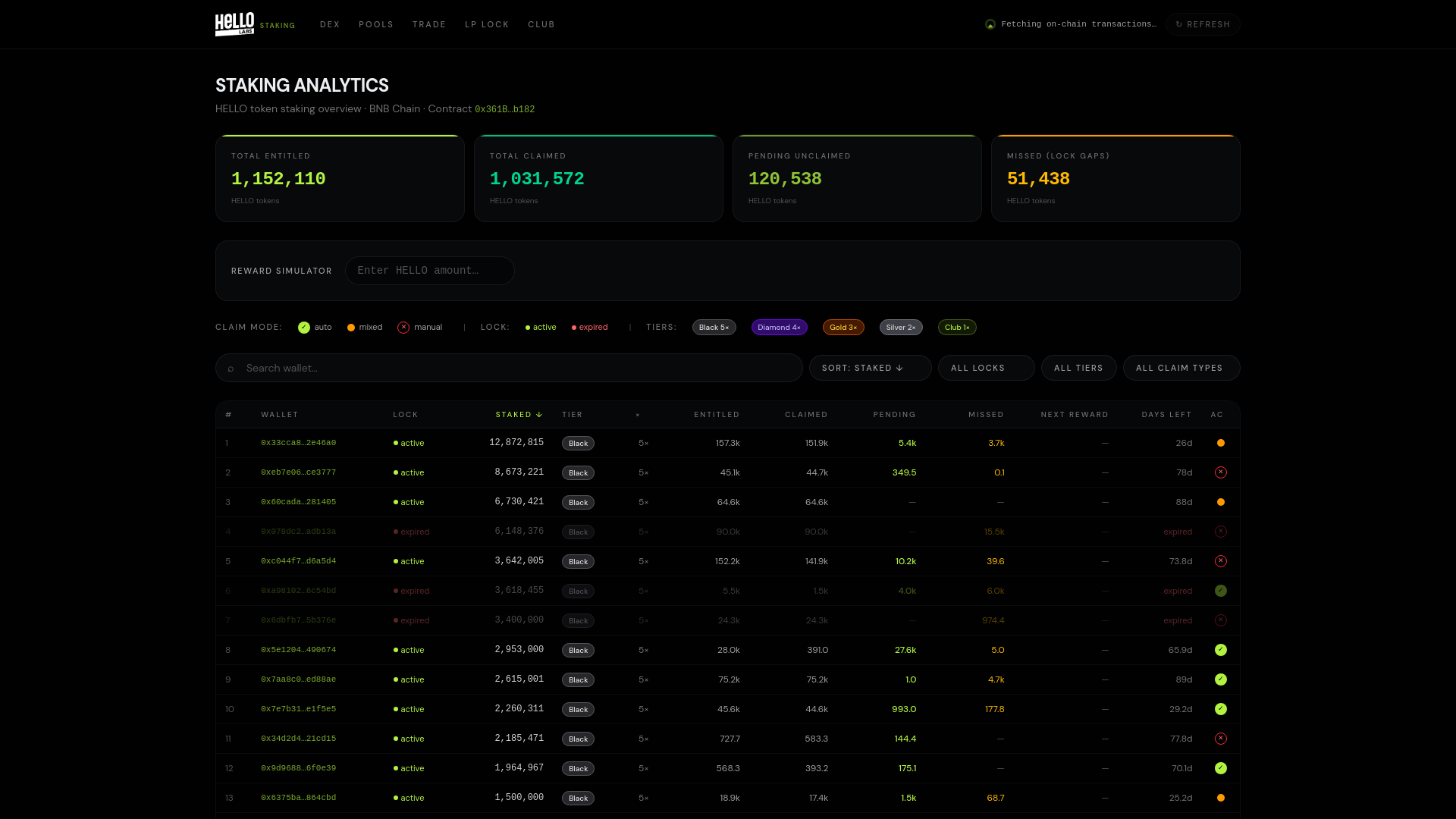Click manual claim icon for wallet 0xc044f7…d6a5d4
The width and height of the screenshot is (1456, 819).
(x=1221, y=561)
